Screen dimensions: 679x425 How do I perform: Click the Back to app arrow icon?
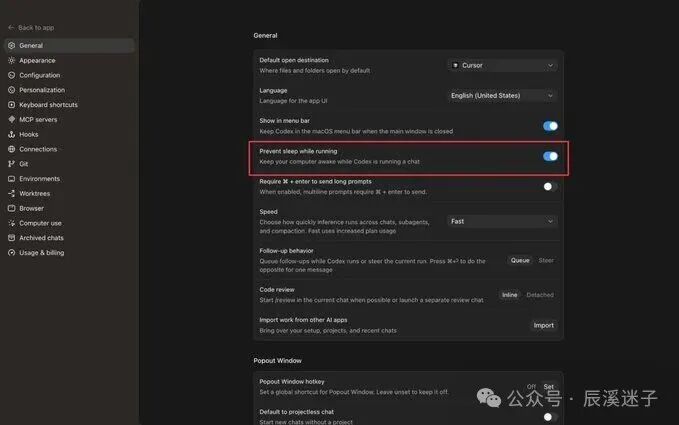tap(11, 28)
